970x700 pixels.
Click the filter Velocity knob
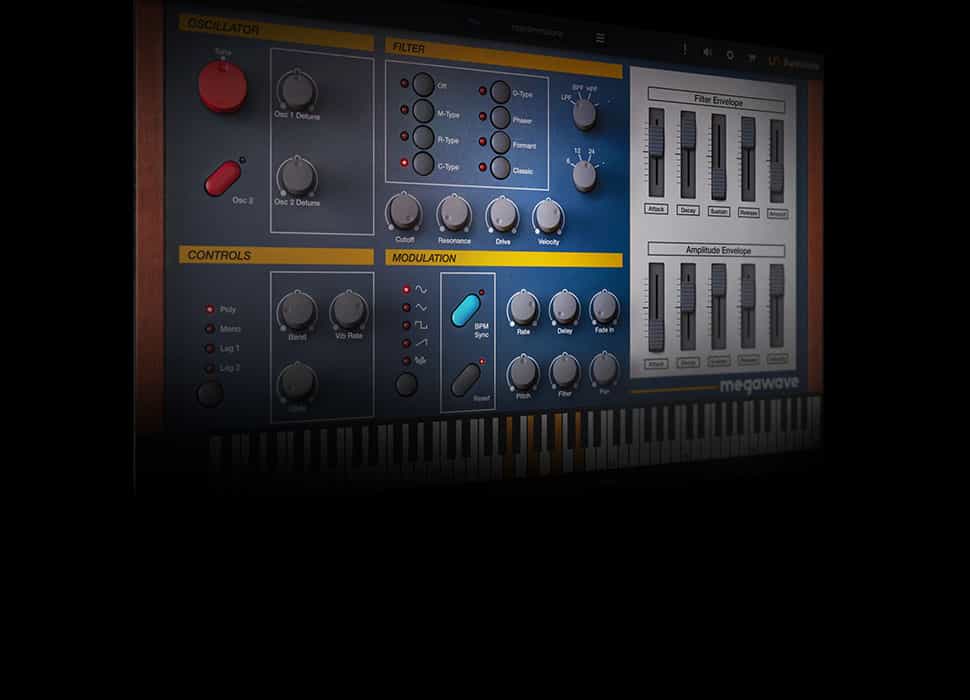[548, 216]
